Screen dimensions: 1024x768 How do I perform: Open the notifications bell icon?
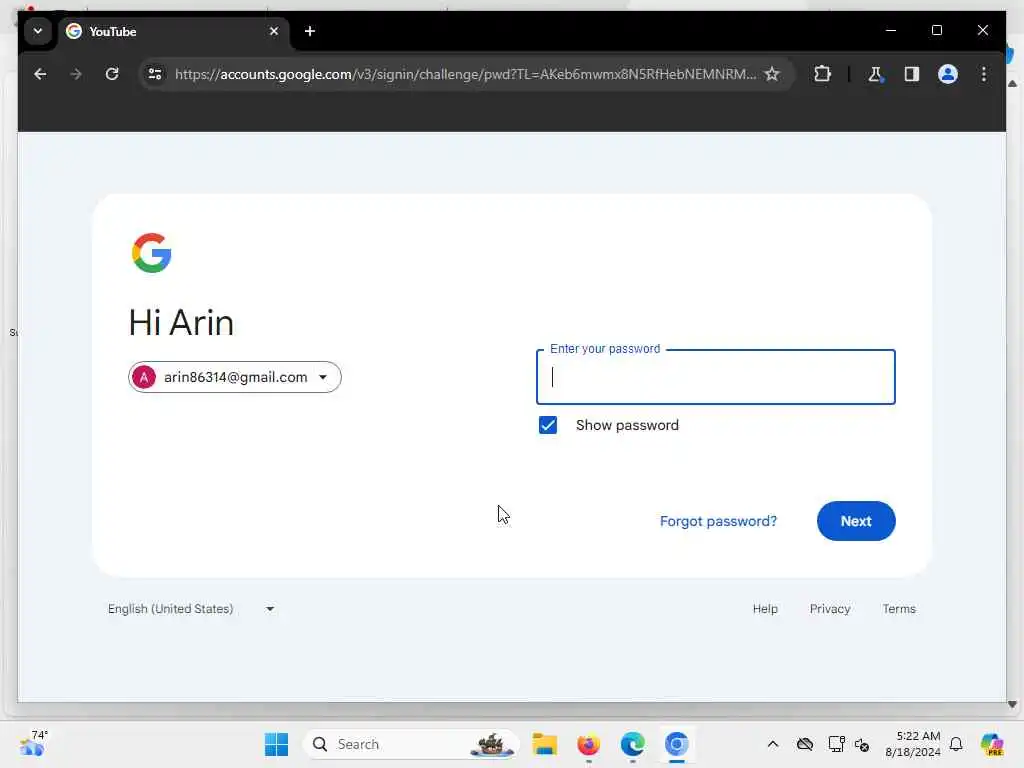[956, 744]
